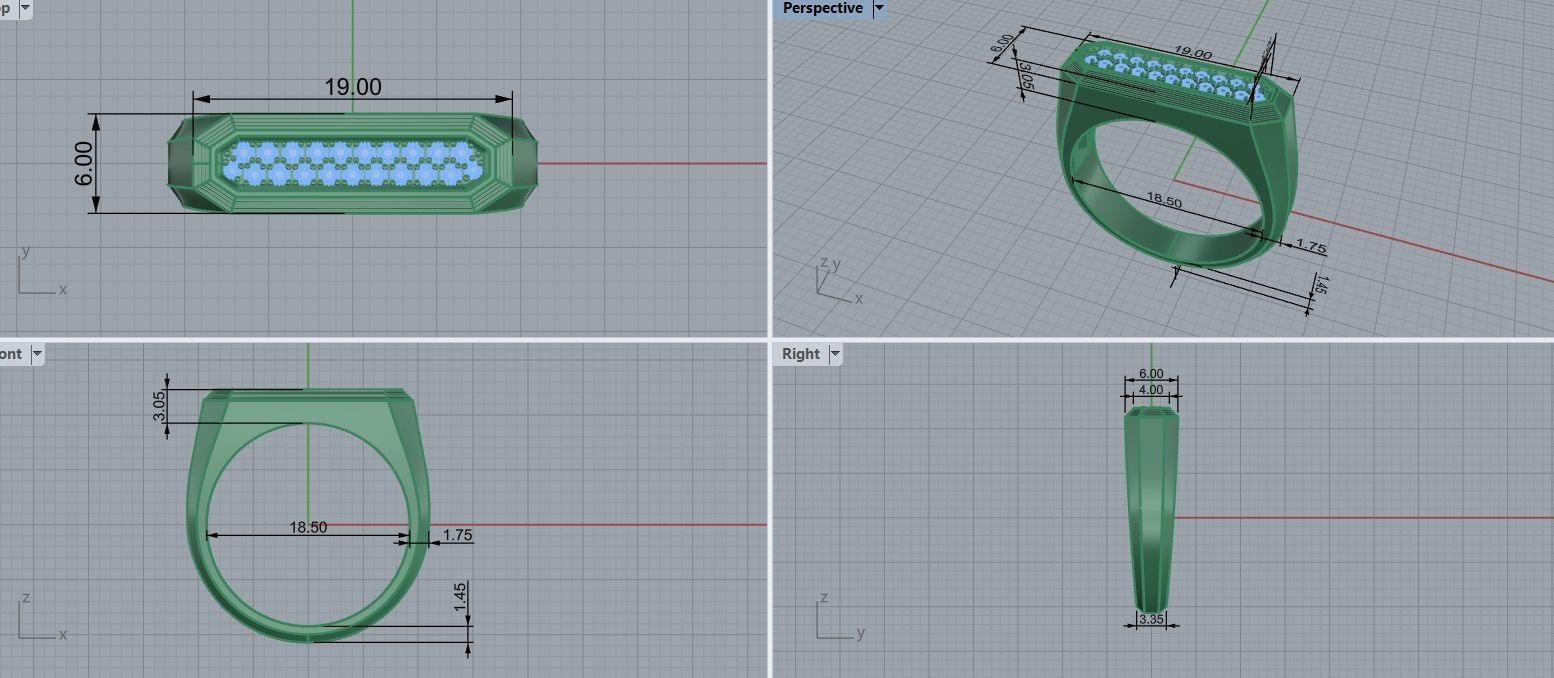Screen dimensions: 1554x678
Task: Open the Front viewport dropdown arrow
Action: click(37, 354)
